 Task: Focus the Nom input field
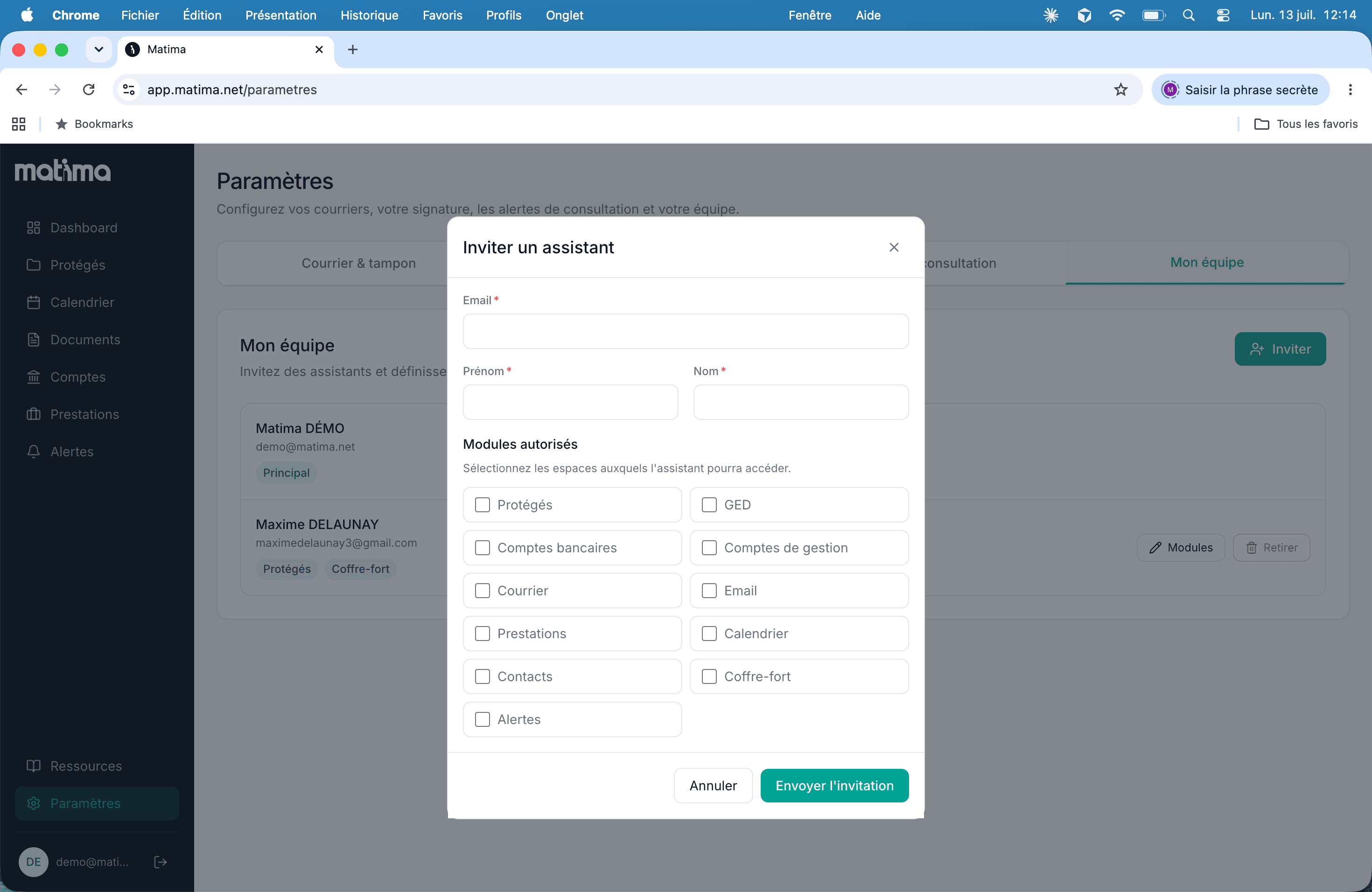pos(801,402)
